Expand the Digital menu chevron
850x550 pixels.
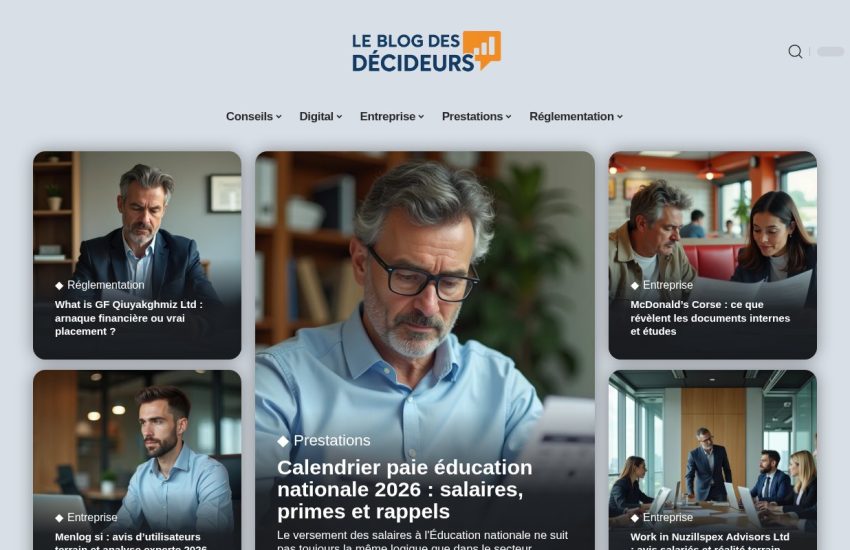point(339,117)
